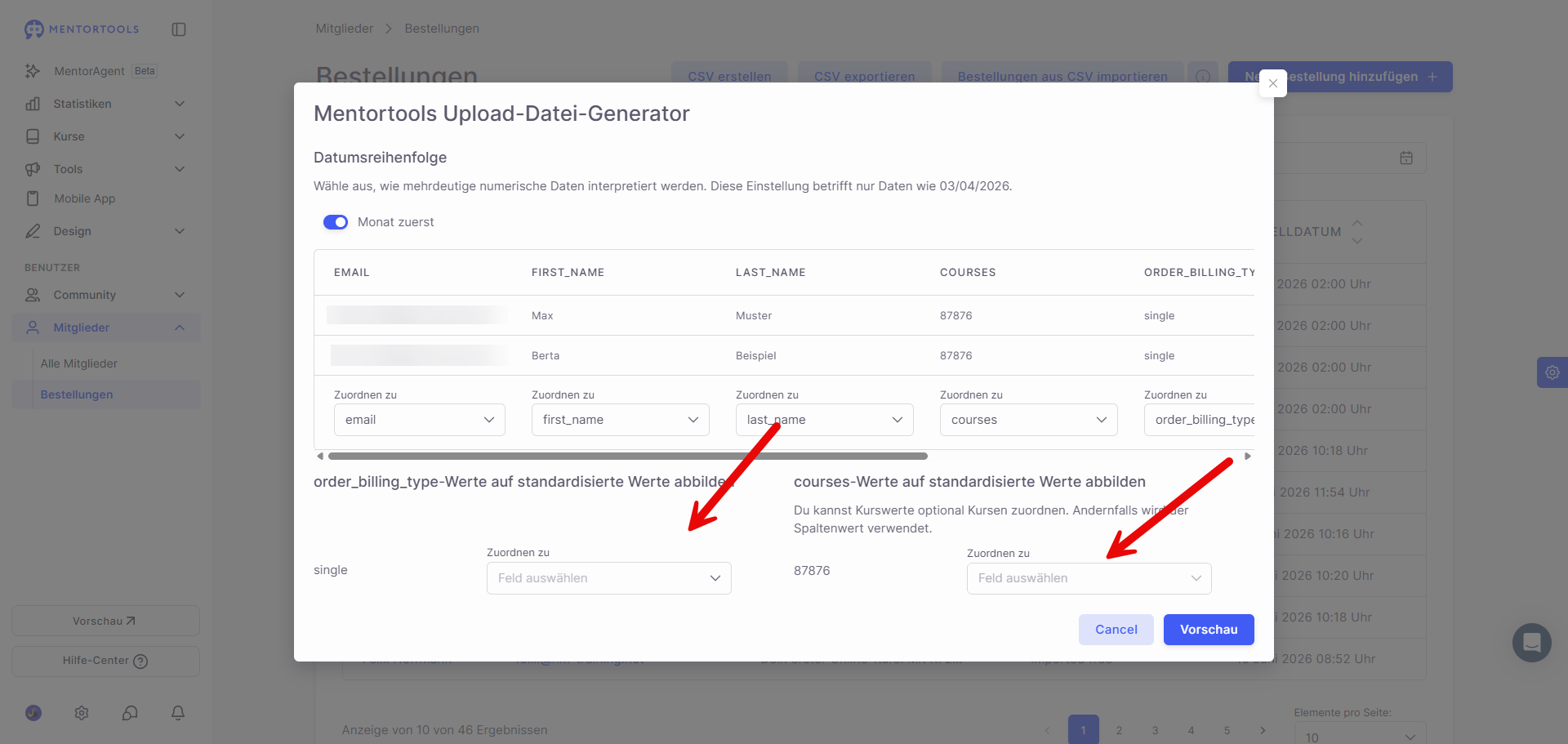The width and height of the screenshot is (1568, 744).
Task: Open the Hilfe-Center
Action: (105, 662)
